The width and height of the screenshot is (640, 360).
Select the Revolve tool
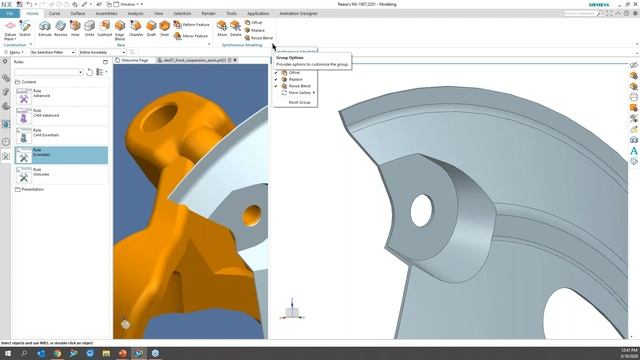click(x=60, y=29)
